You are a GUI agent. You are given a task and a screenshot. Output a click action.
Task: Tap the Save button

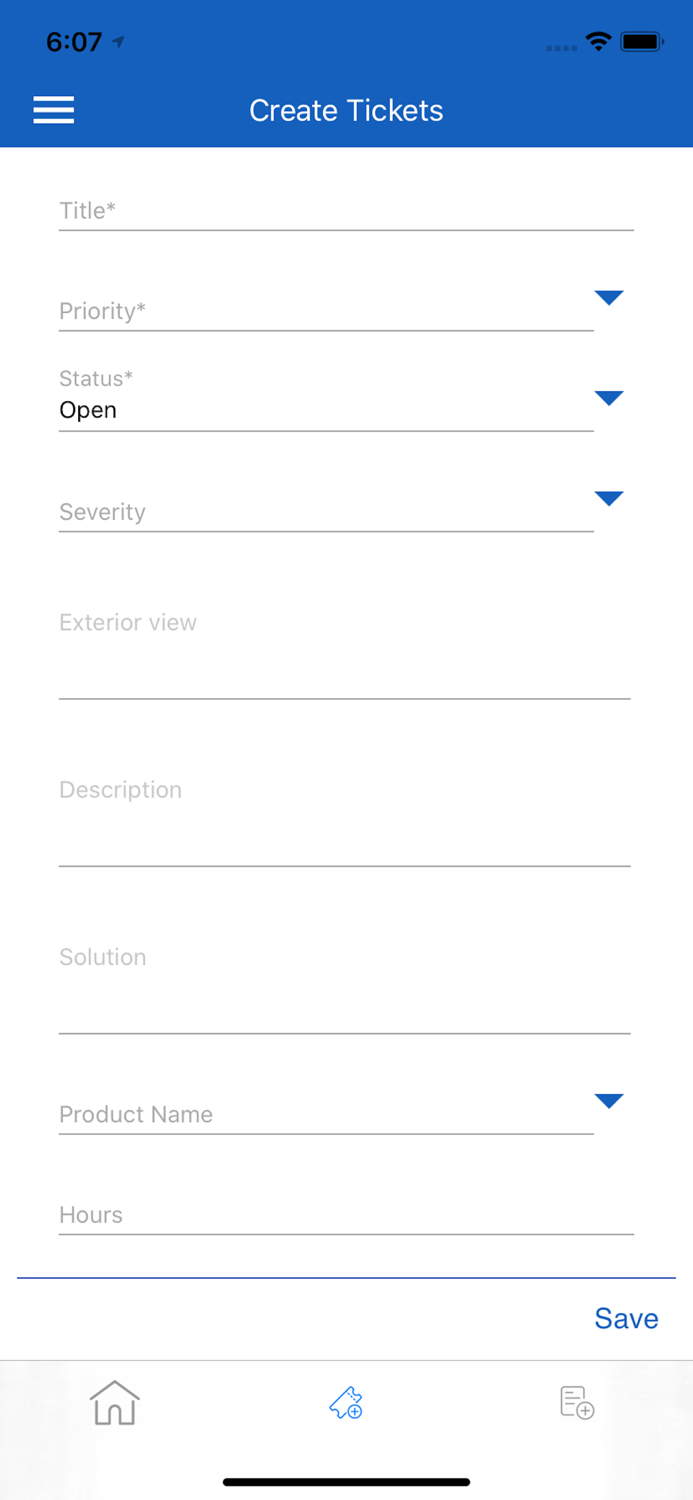[x=626, y=1319]
